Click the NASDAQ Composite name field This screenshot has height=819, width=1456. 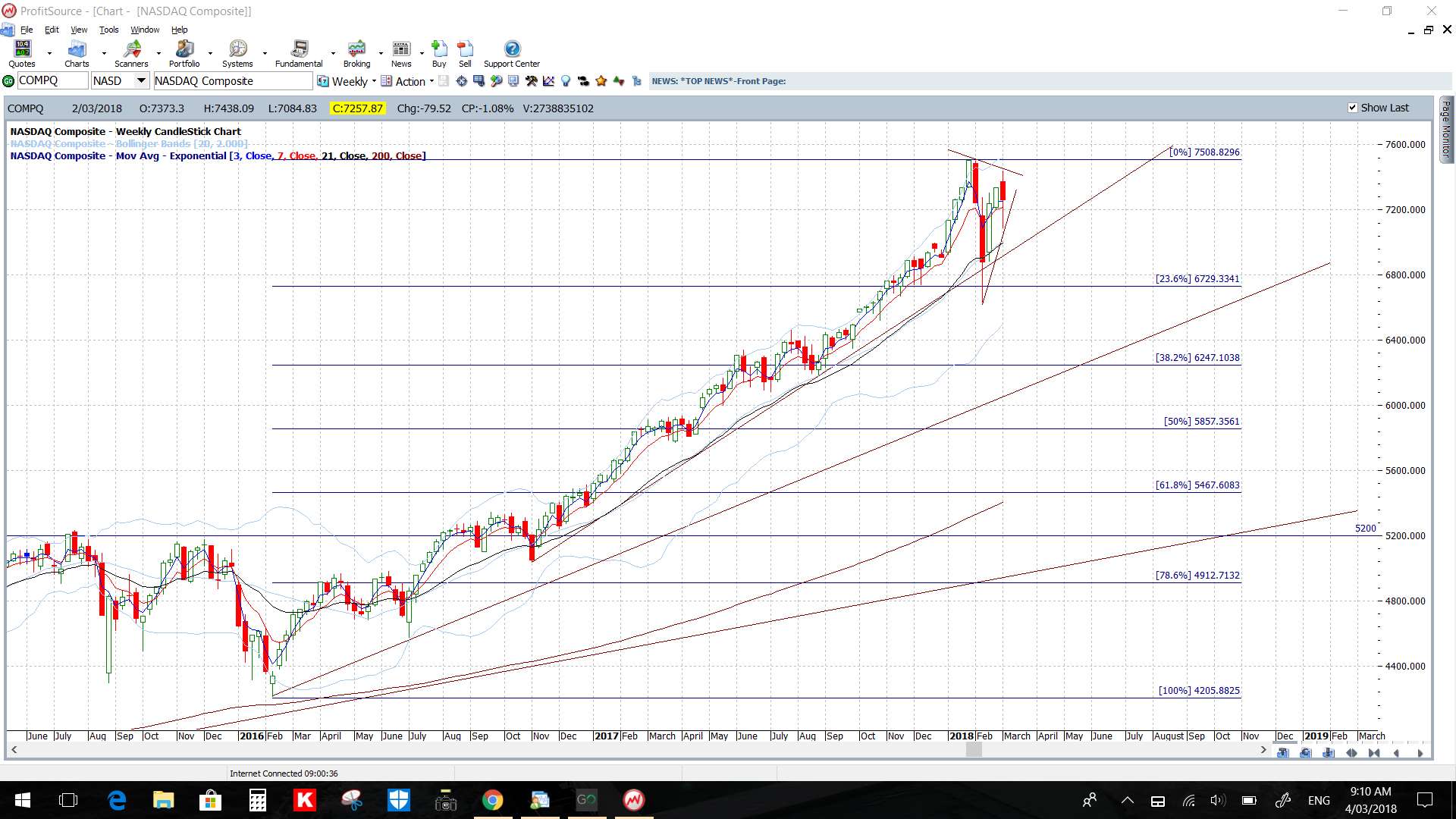(233, 81)
